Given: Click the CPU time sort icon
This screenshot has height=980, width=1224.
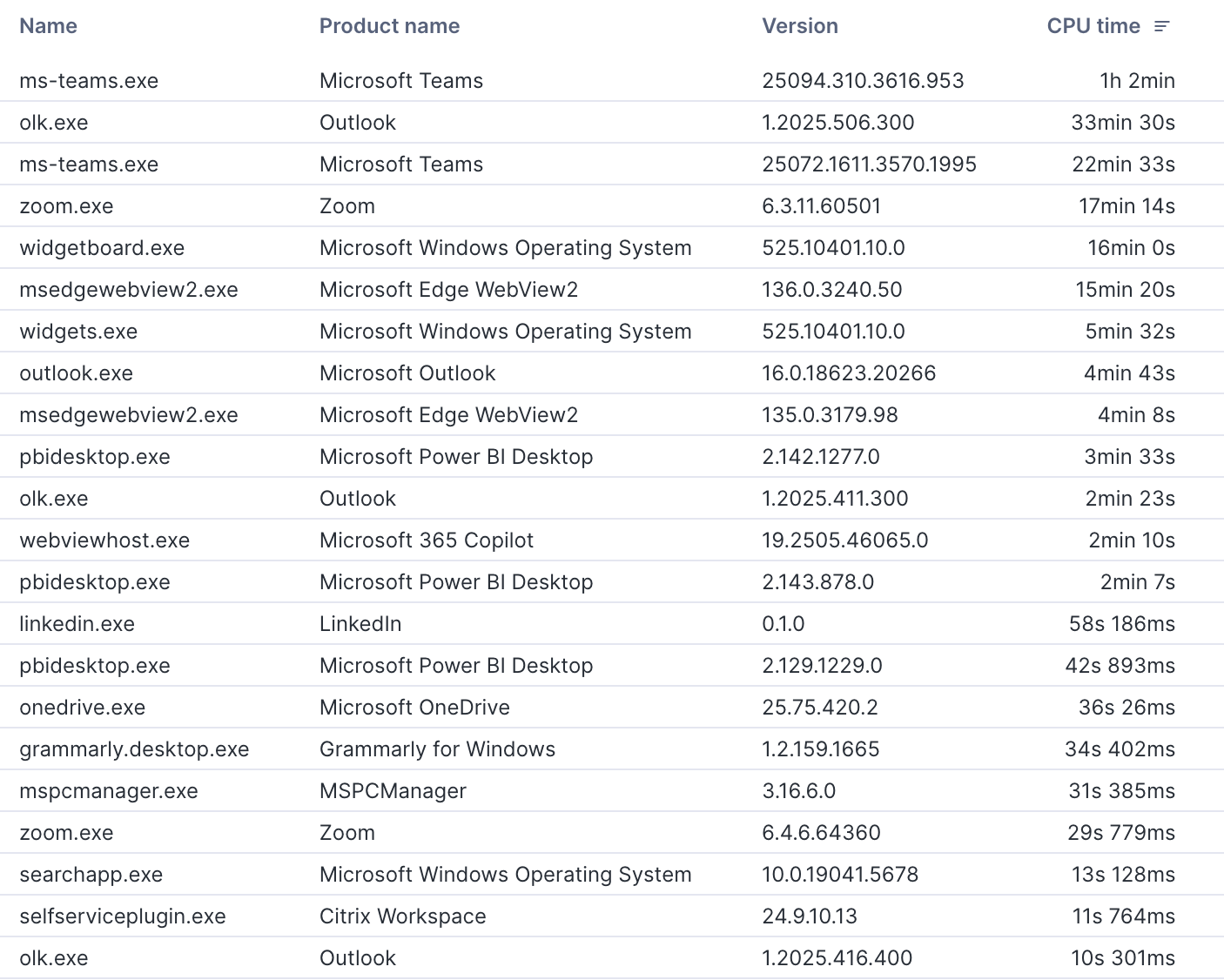Looking at the screenshot, I should click(x=1161, y=27).
